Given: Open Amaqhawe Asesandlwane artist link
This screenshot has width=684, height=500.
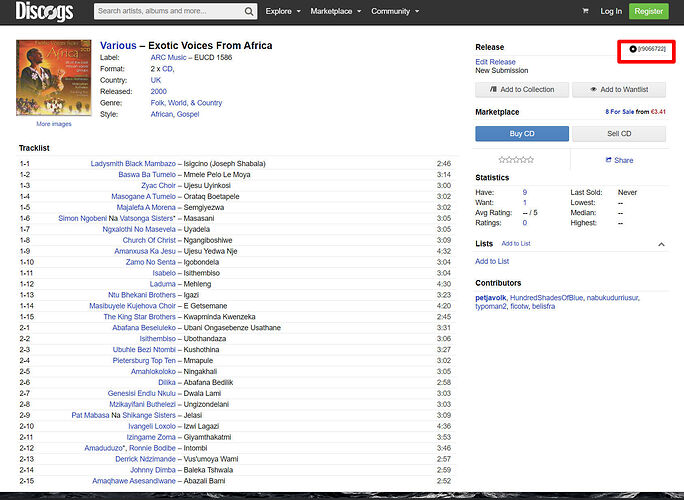Looking at the screenshot, I should click(134, 481).
